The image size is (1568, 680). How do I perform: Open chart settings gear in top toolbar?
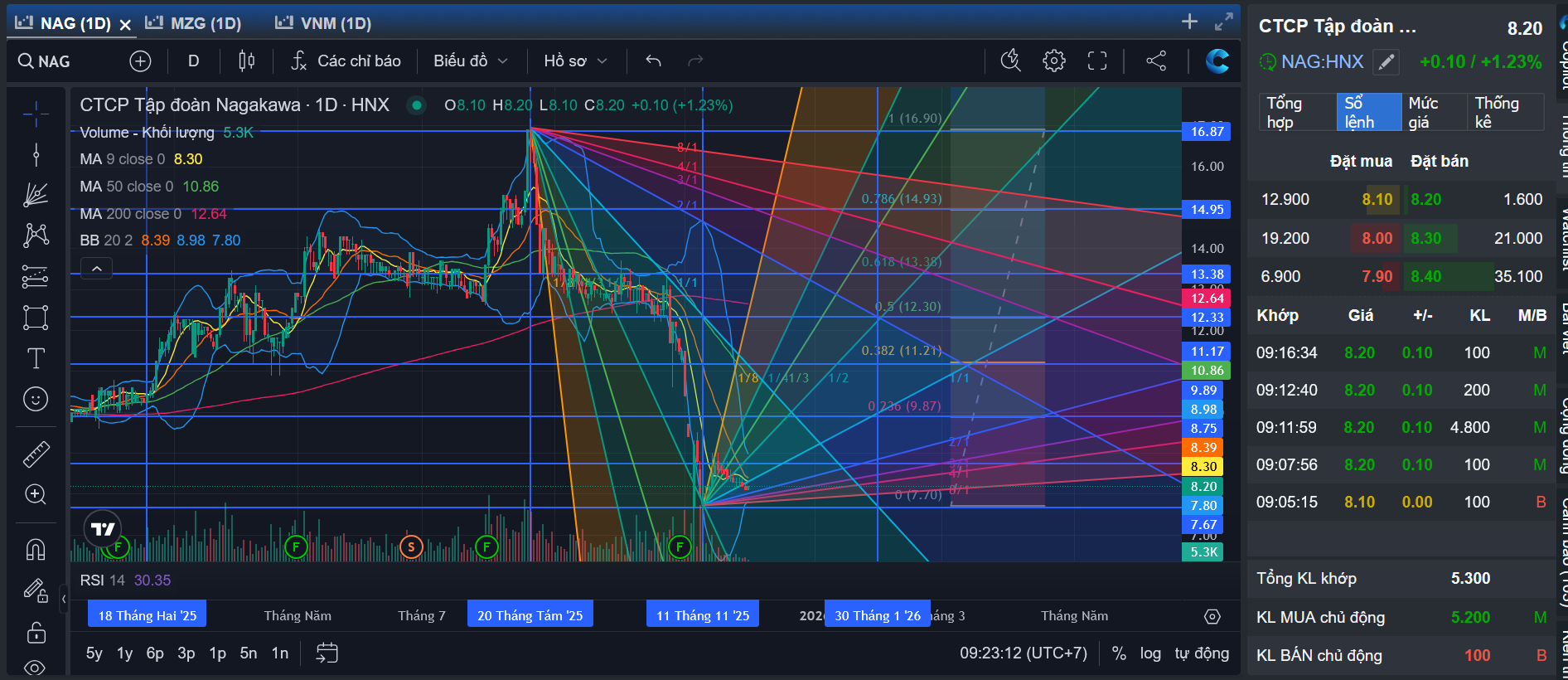click(x=1054, y=61)
